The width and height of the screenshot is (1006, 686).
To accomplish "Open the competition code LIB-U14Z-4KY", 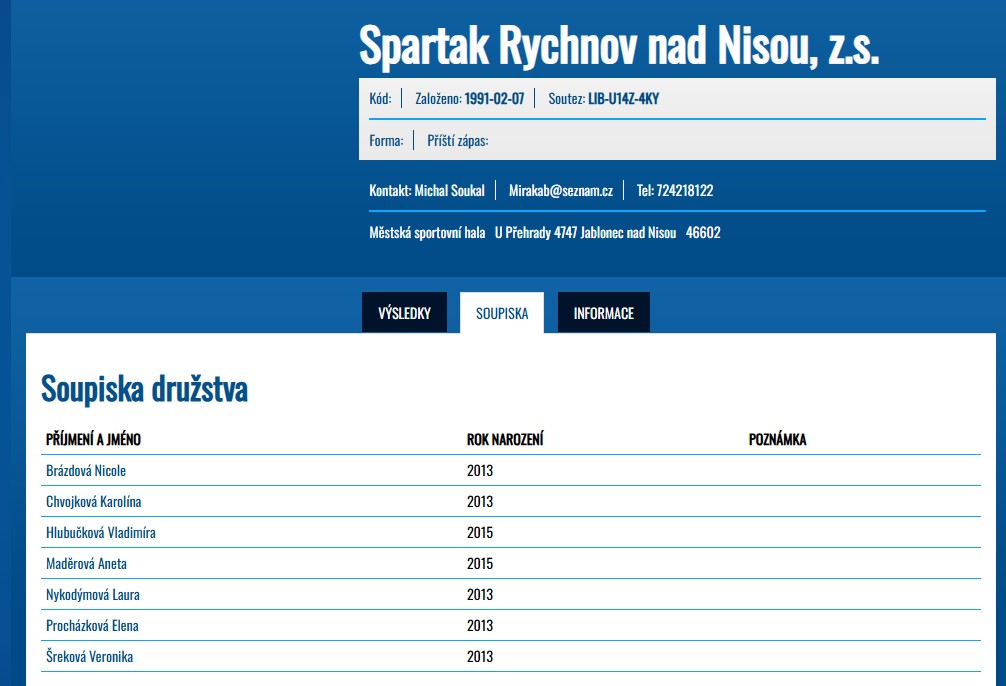I will coord(623,99).
